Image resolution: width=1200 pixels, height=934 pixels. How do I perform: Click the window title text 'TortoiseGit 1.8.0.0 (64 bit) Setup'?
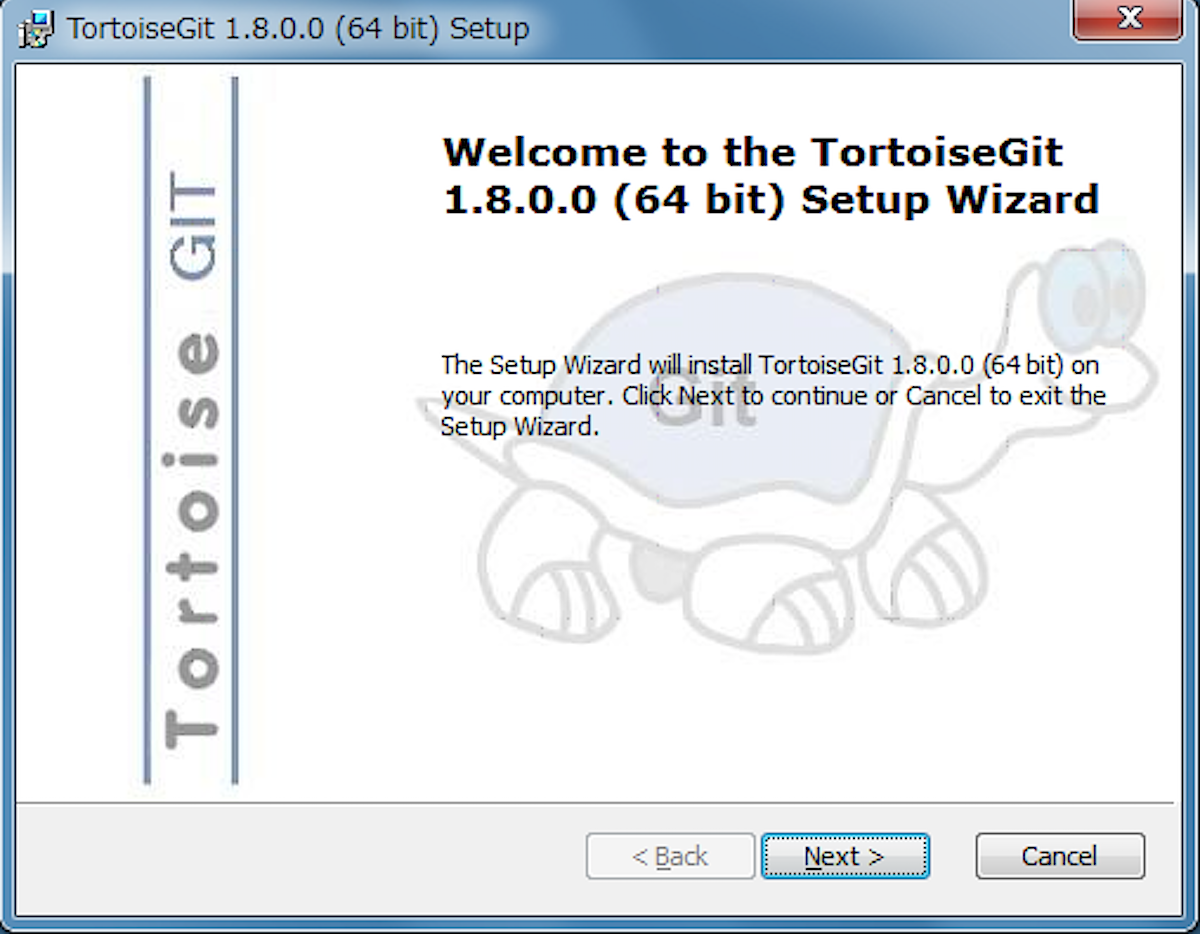[298, 28]
